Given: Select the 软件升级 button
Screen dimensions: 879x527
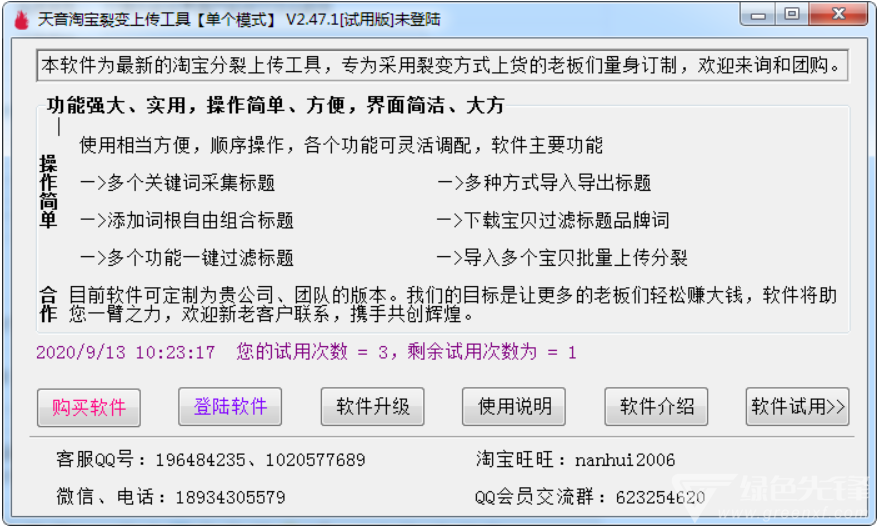Looking at the screenshot, I should click(x=372, y=406).
